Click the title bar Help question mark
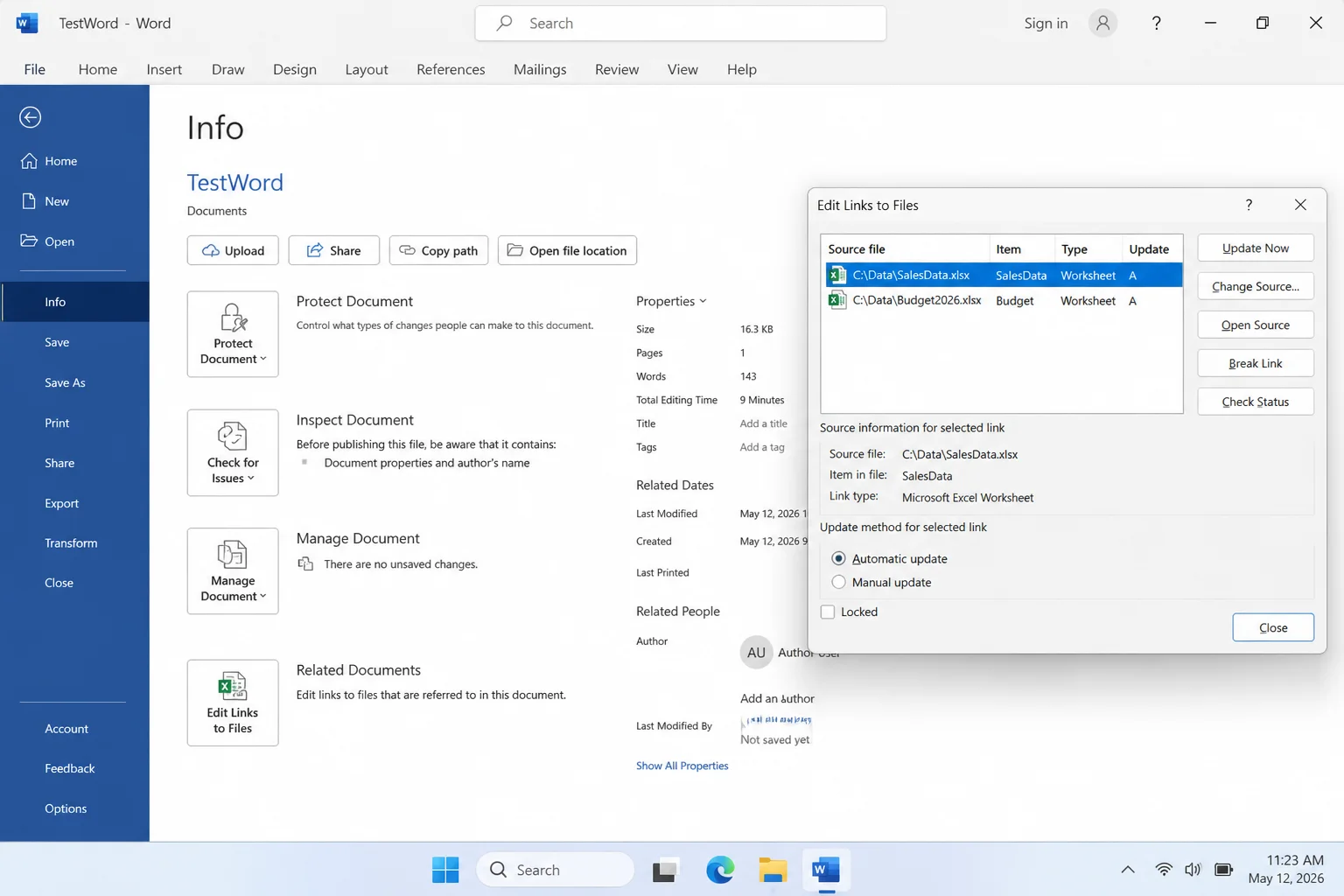Viewport: 1344px width, 896px height. (1156, 24)
